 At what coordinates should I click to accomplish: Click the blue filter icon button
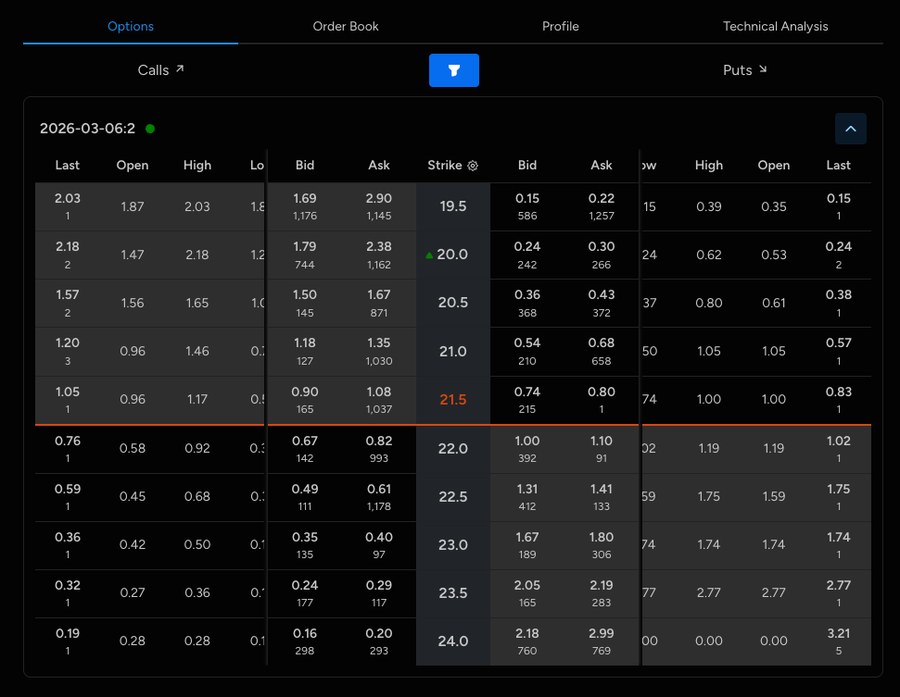point(454,70)
